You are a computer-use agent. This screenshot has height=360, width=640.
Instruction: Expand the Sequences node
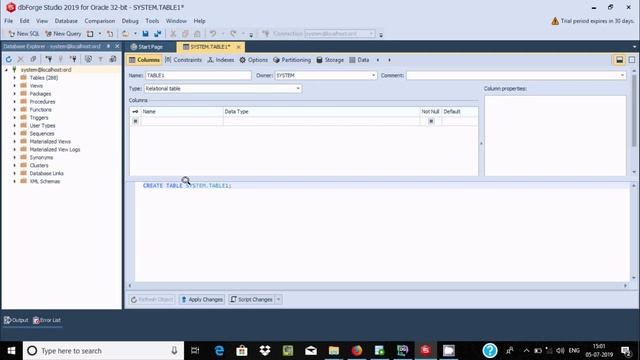tap(15, 133)
